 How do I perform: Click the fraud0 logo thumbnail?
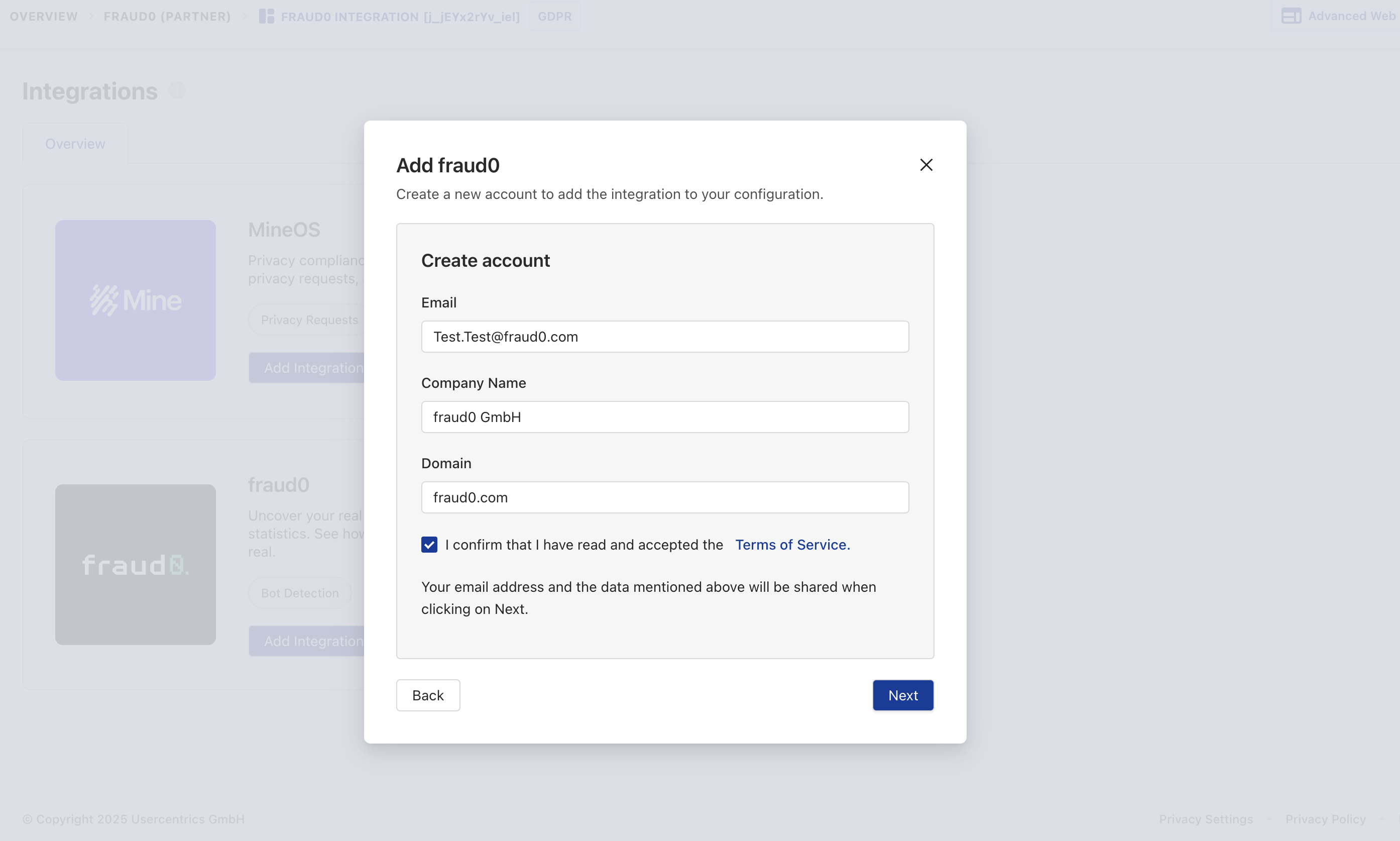[136, 565]
